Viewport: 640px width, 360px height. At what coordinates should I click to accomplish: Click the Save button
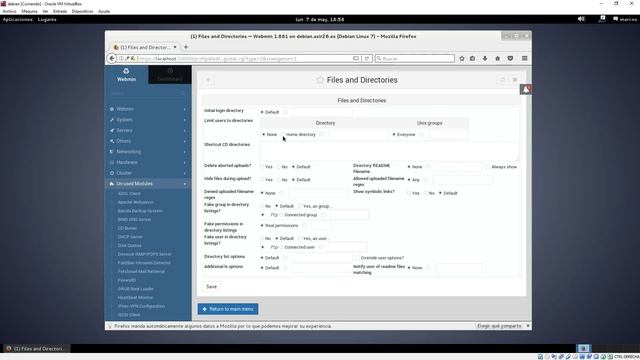pyautogui.click(x=211, y=287)
